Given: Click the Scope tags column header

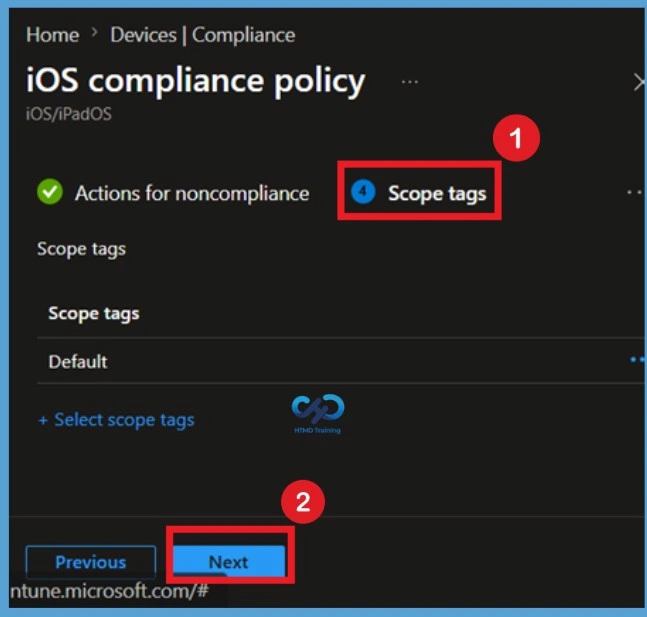Looking at the screenshot, I should coord(94,314).
